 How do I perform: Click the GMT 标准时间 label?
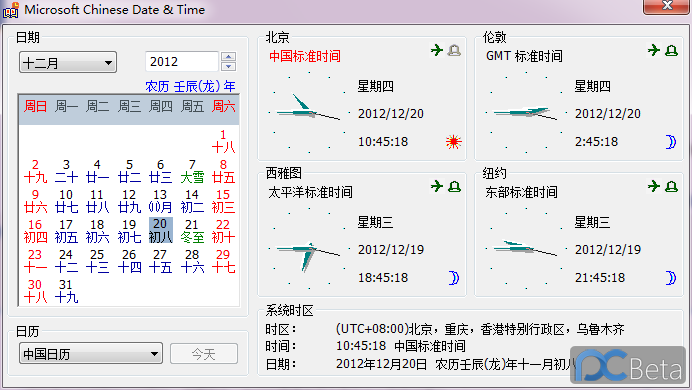pyautogui.click(x=524, y=56)
